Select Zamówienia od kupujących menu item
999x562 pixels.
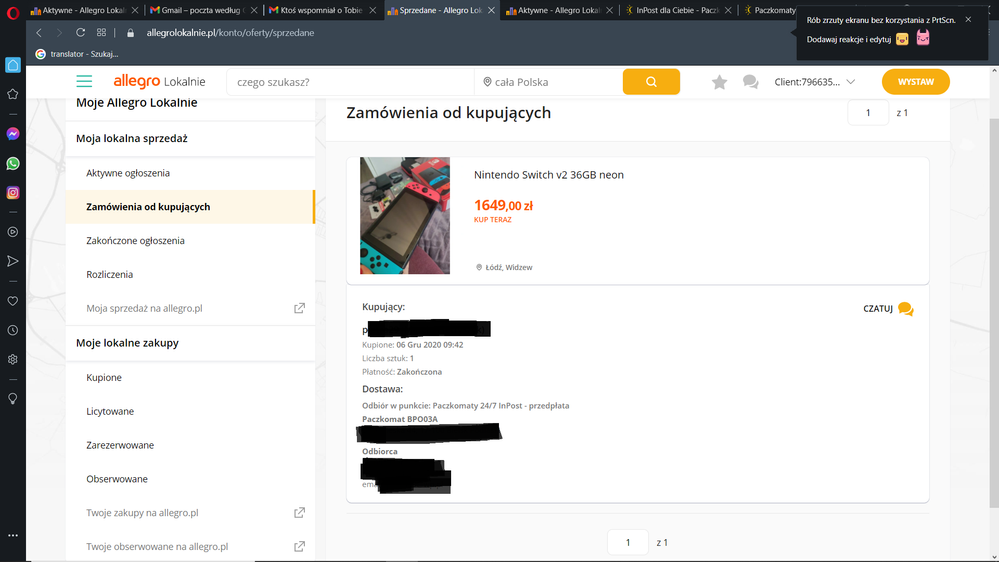point(190,207)
